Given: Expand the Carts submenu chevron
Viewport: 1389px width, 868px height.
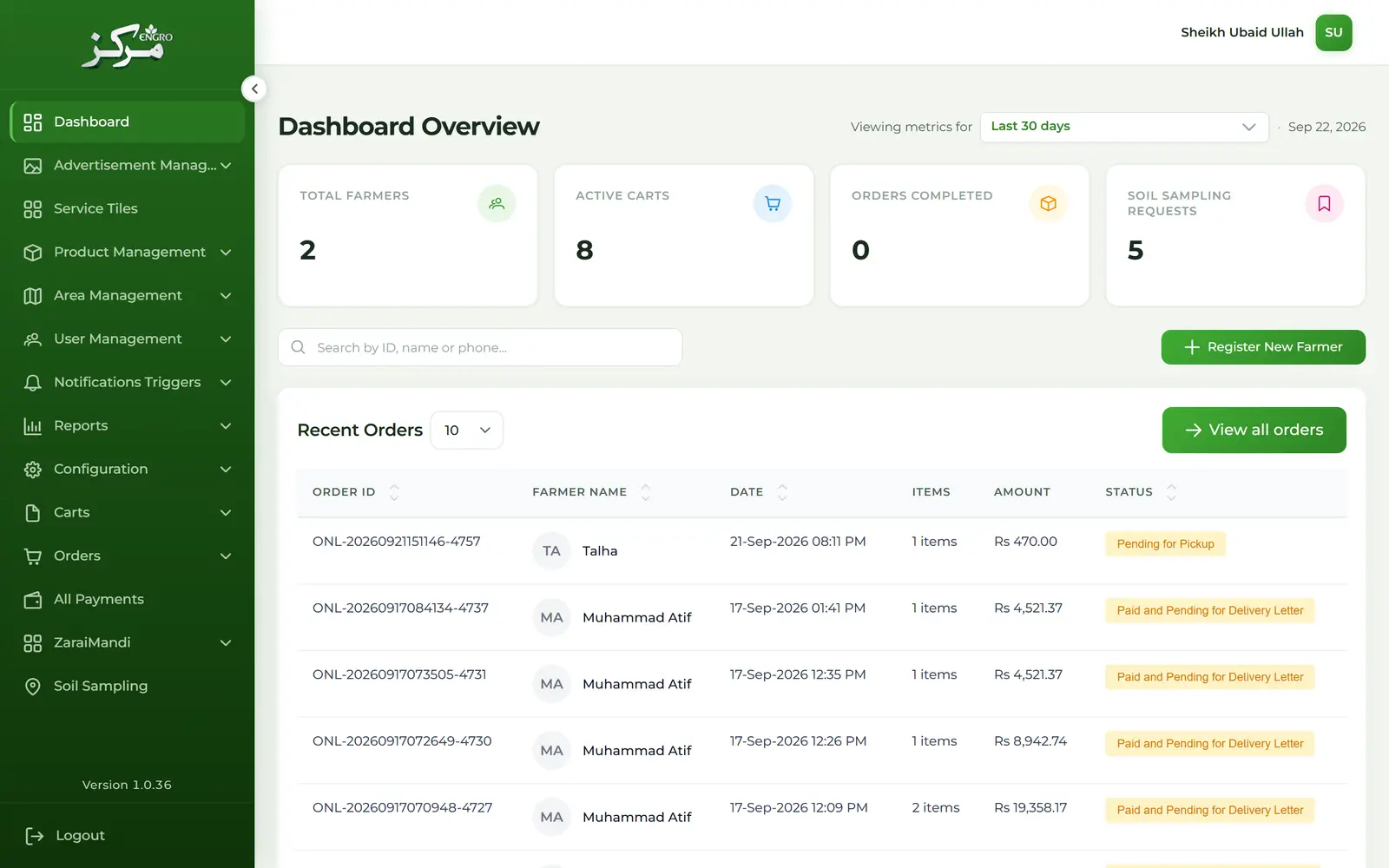Looking at the screenshot, I should pos(226,513).
